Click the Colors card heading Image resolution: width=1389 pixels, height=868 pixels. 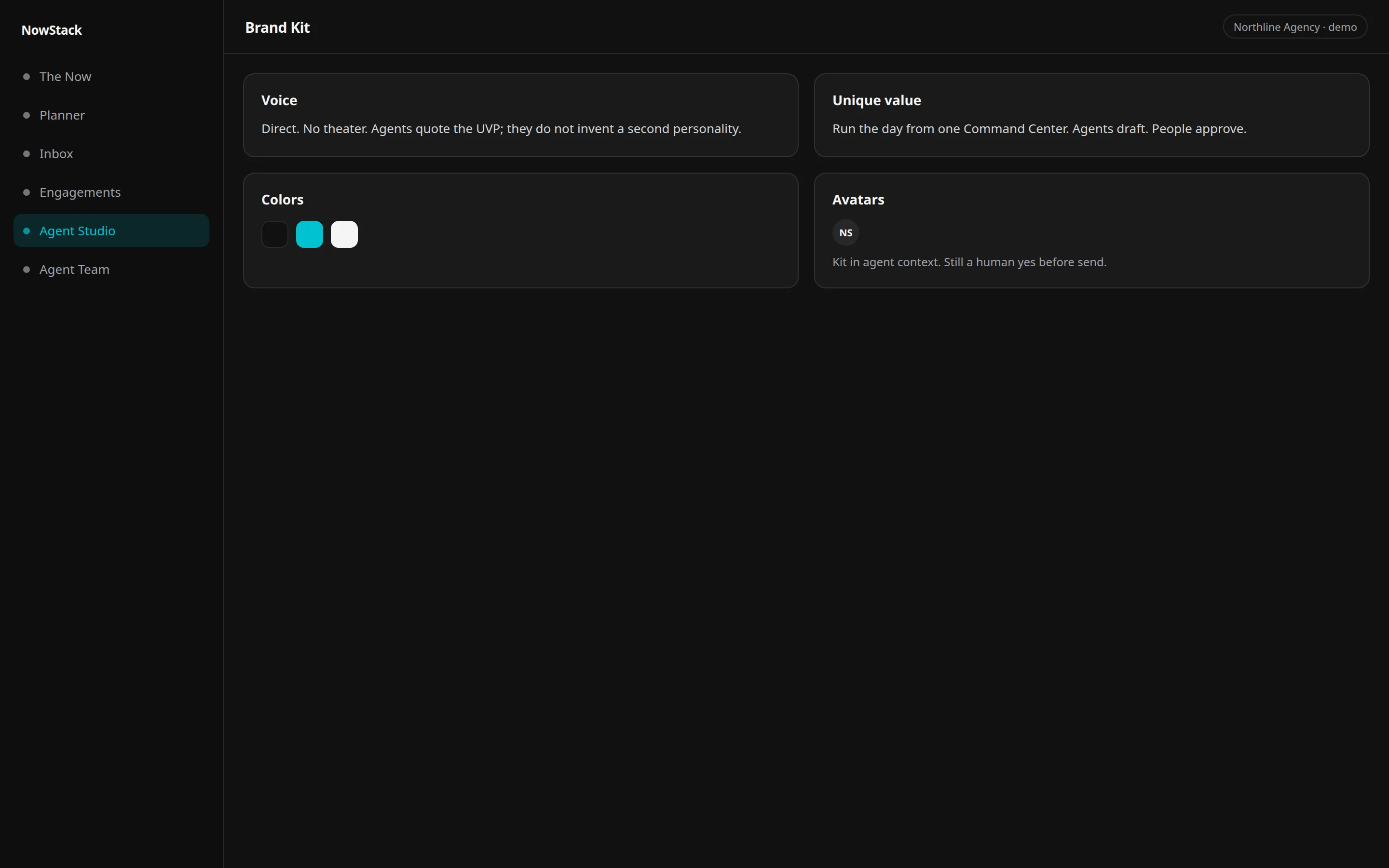[x=283, y=200]
